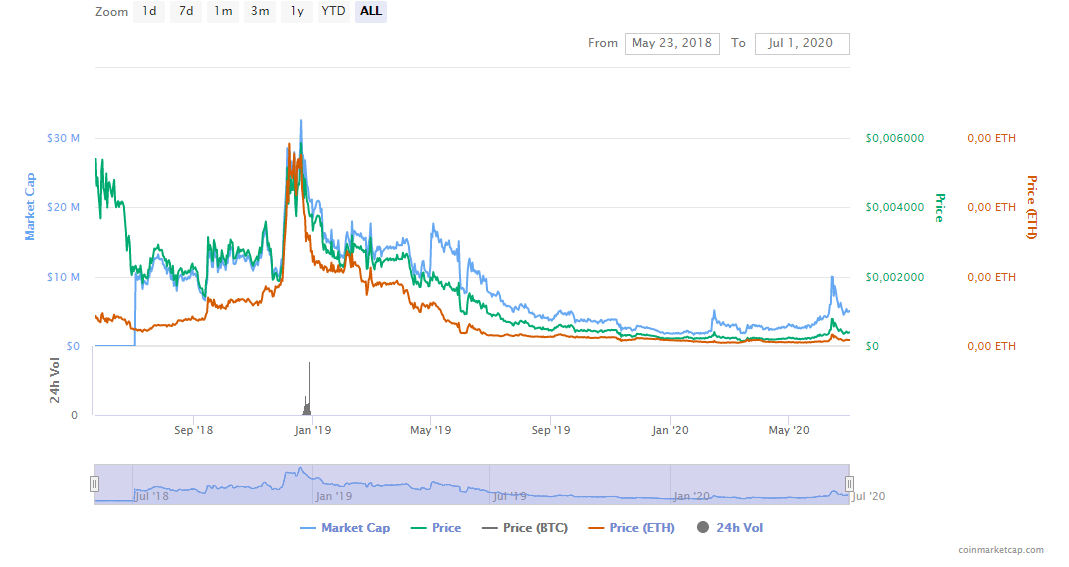
Task: Switch zoom to YTD
Action: click(333, 12)
